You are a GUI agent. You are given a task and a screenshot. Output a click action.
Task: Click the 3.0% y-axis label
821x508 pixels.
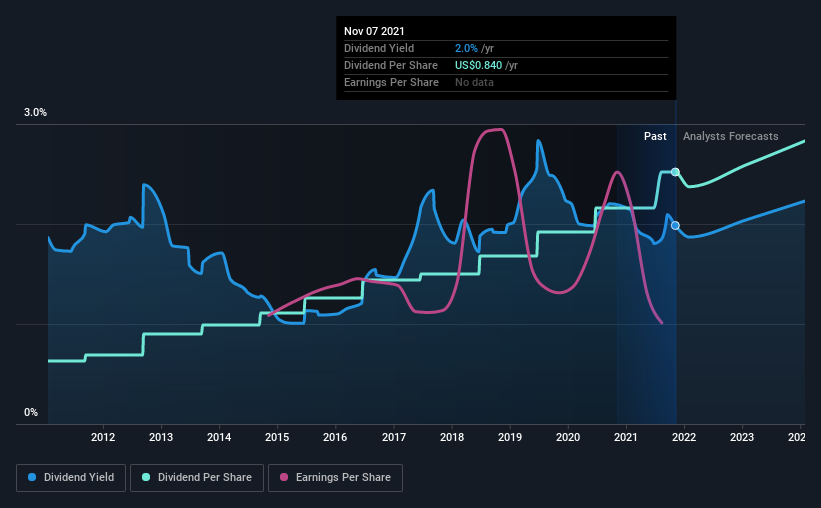[35, 113]
